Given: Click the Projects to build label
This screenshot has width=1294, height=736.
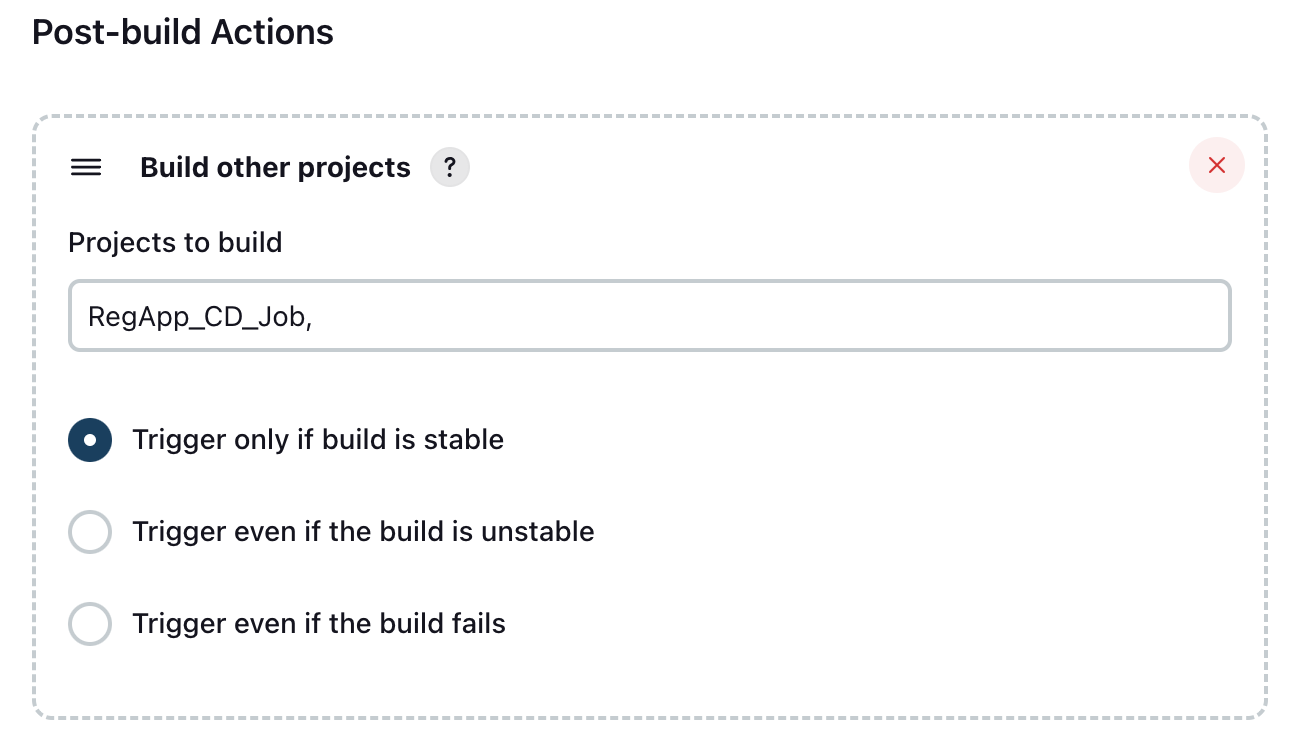Looking at the screenshot, I should (175, 242).
